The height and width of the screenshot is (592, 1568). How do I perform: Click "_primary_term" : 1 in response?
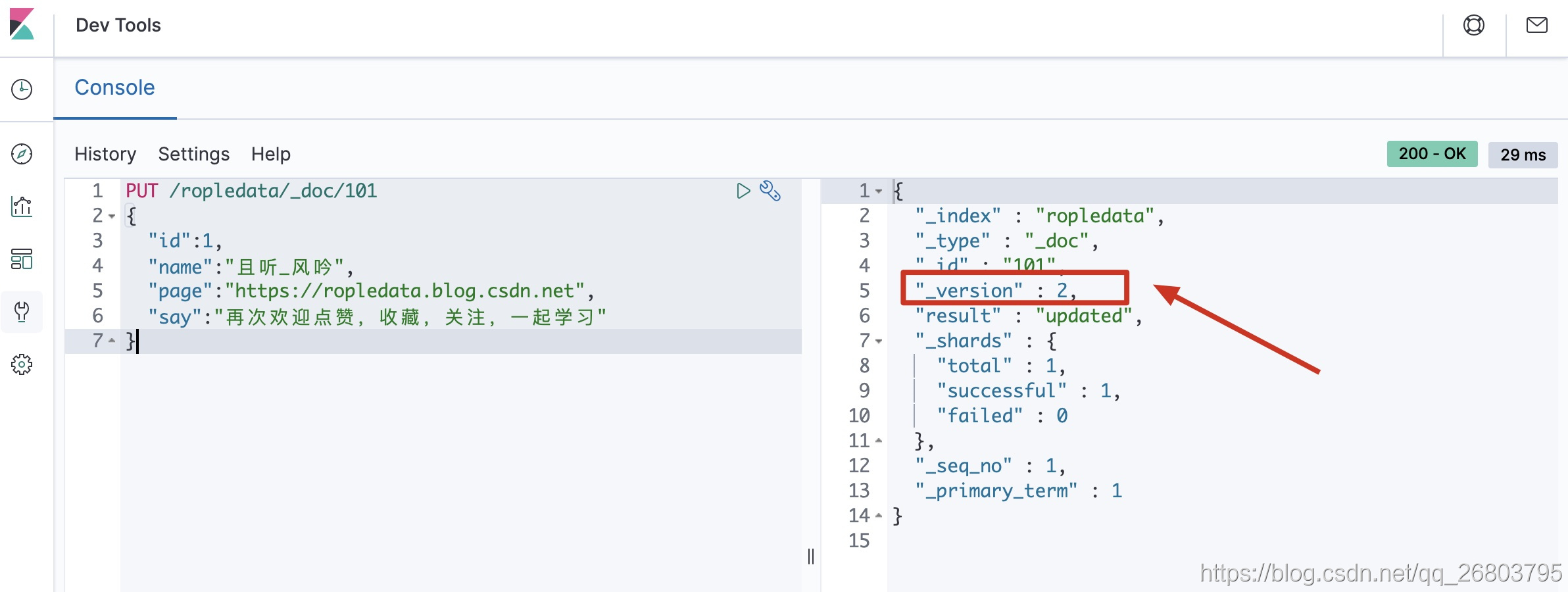1019,491
